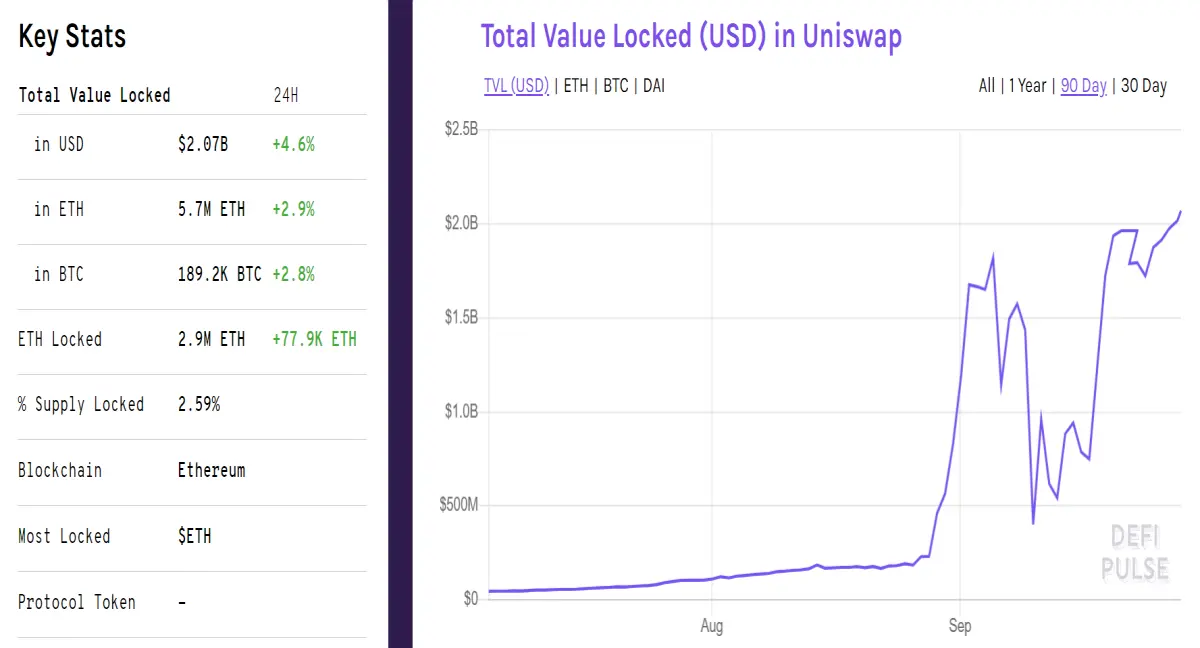Click the 'in USD' row label
The image size is (1200, 648).
(x=59, y=144)
